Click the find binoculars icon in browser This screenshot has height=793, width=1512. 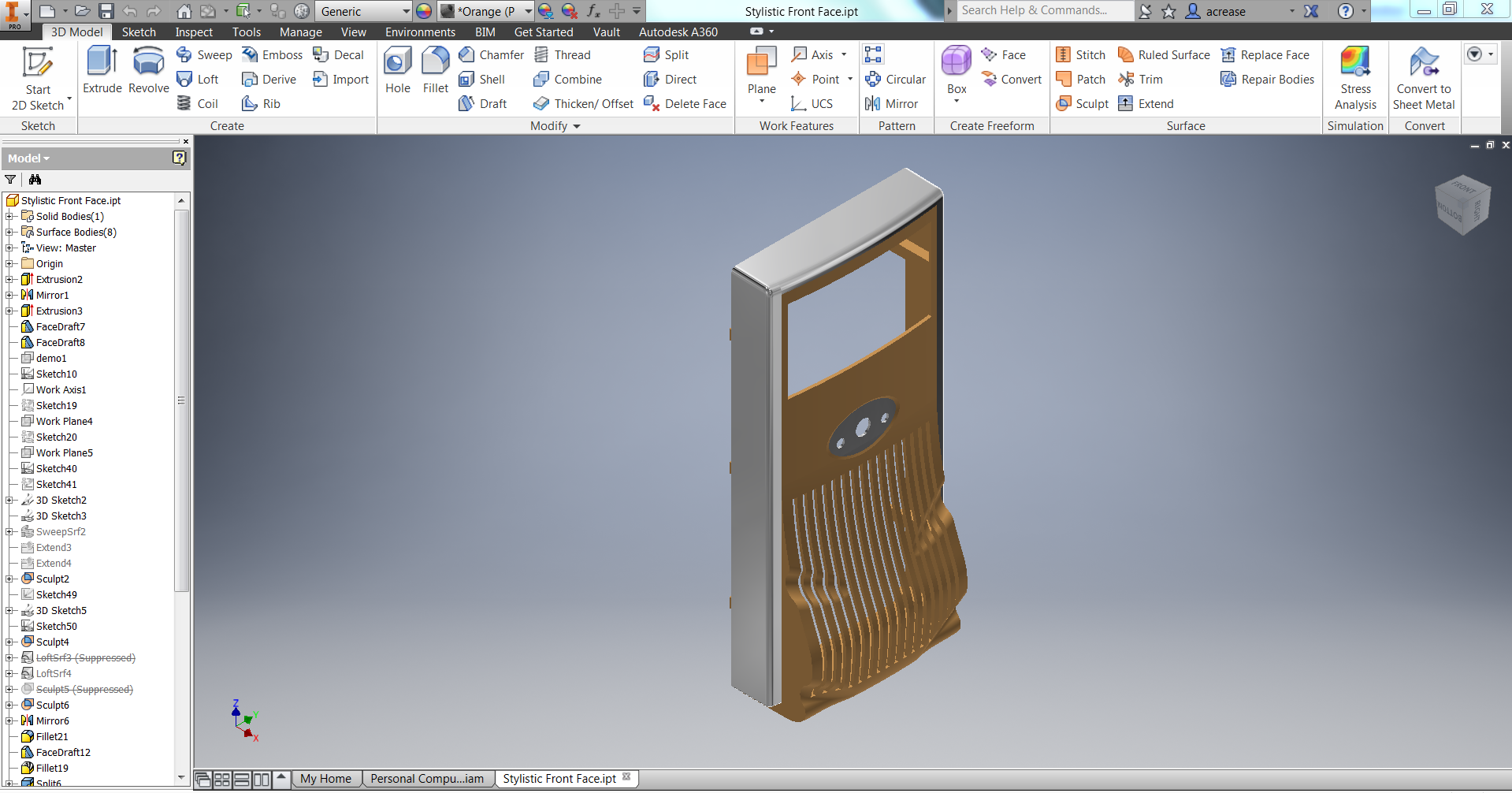pos(35,180)
